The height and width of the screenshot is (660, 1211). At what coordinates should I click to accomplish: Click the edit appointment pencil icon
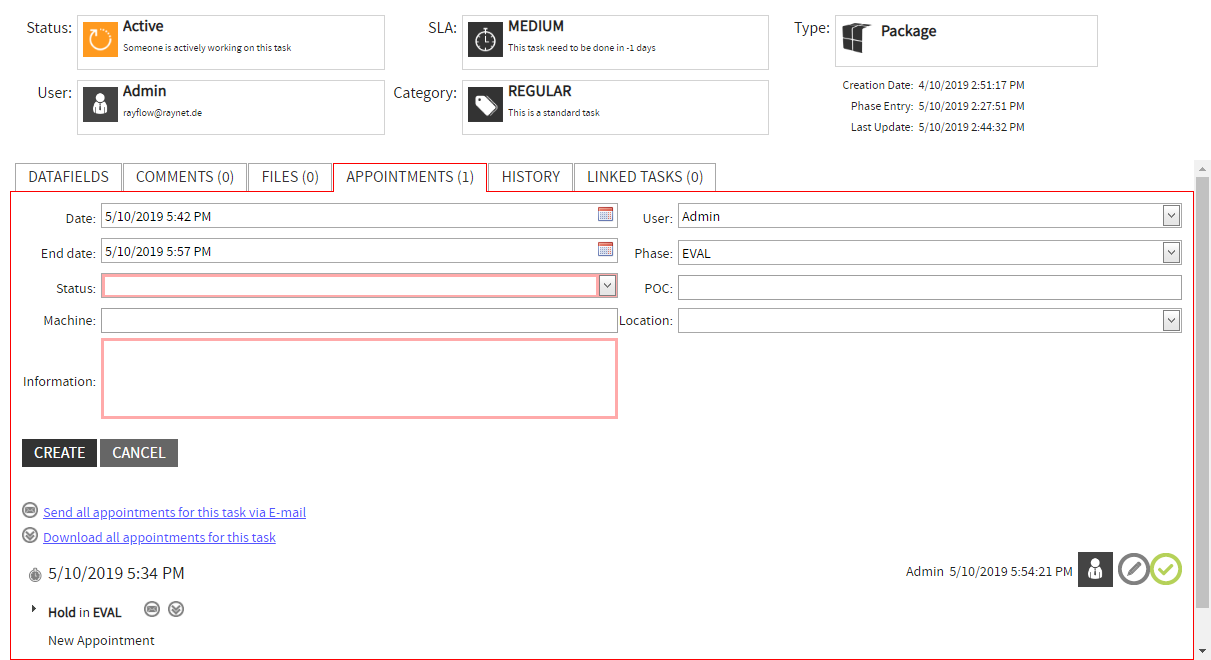coord(1133,569)
